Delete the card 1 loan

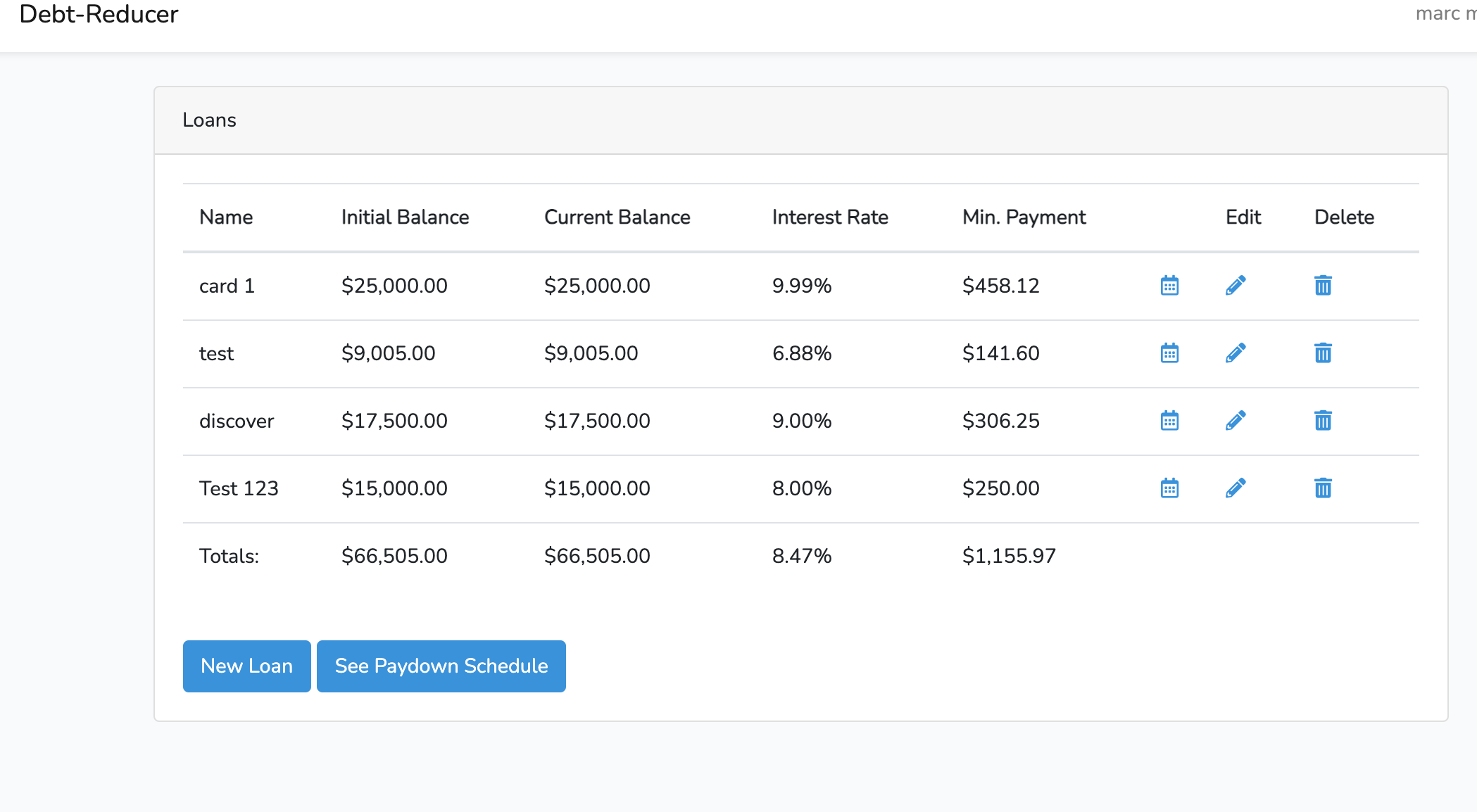click(1323, 286)
